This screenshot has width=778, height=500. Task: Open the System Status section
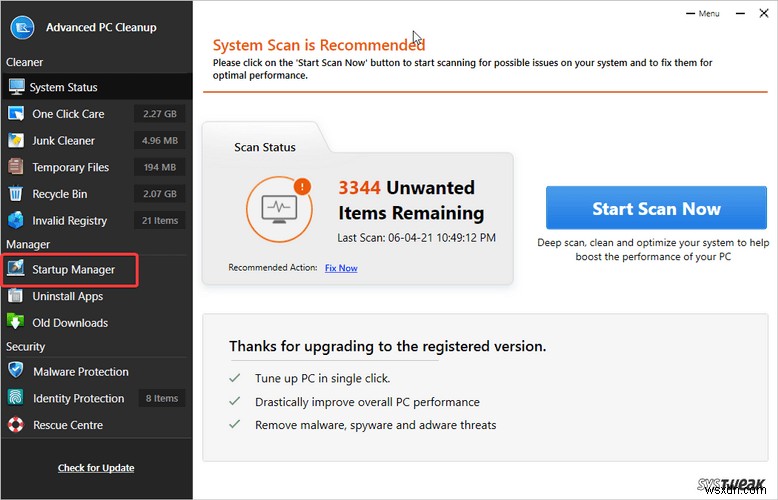click(x=97, y=87)
